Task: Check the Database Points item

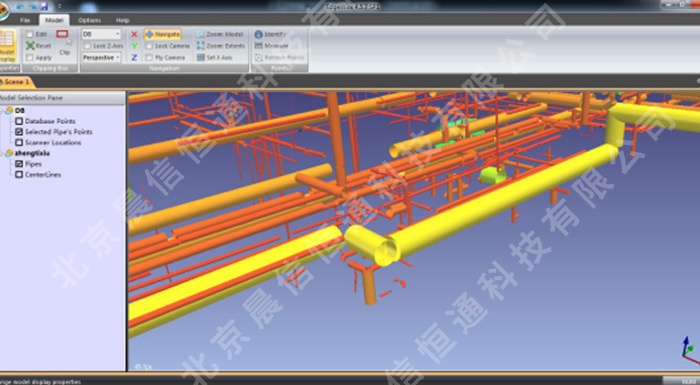Action: pos(19,121)
